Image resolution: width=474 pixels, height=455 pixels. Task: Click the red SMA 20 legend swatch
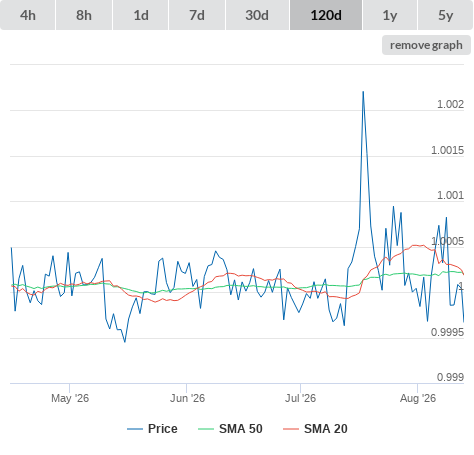click(x=291, y=429)
